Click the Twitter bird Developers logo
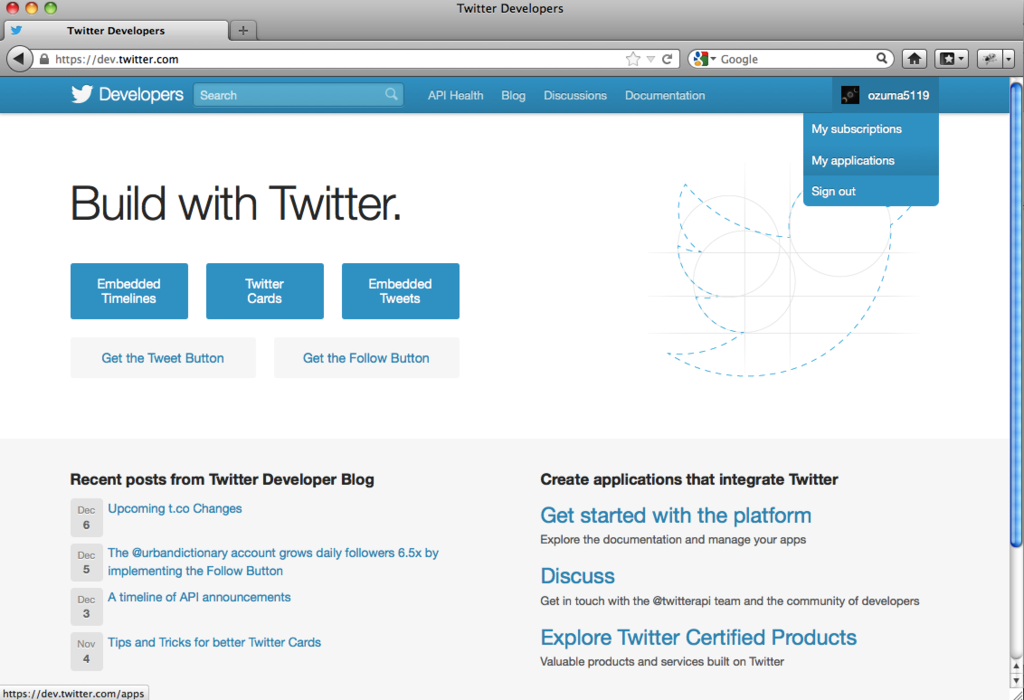1024x700 pixels. (x=127, y=95)
